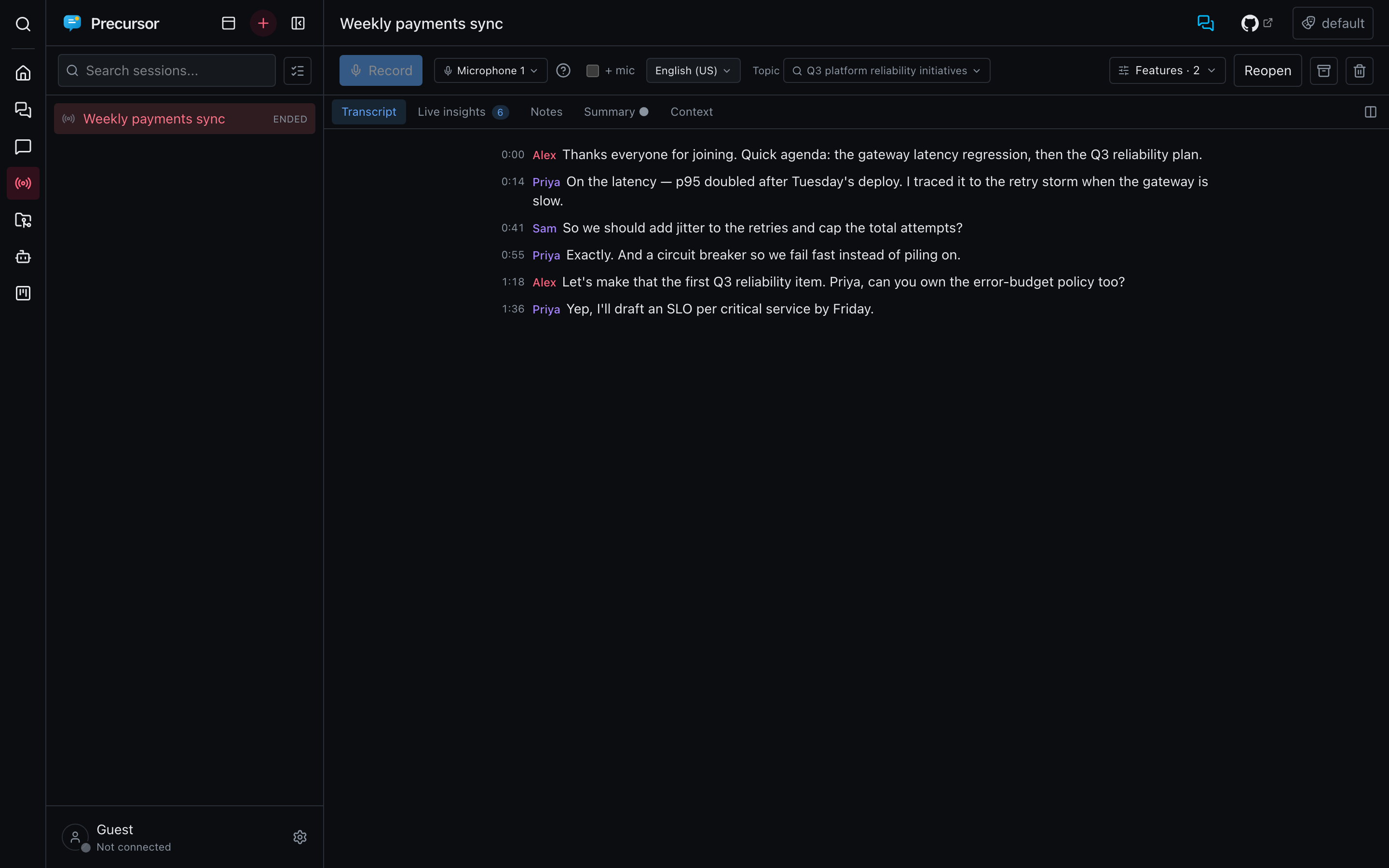Click the Guest avatar icon
The width and height of the screenshot is (1389, 868).
pyautogui.click(x=75, y=837)
